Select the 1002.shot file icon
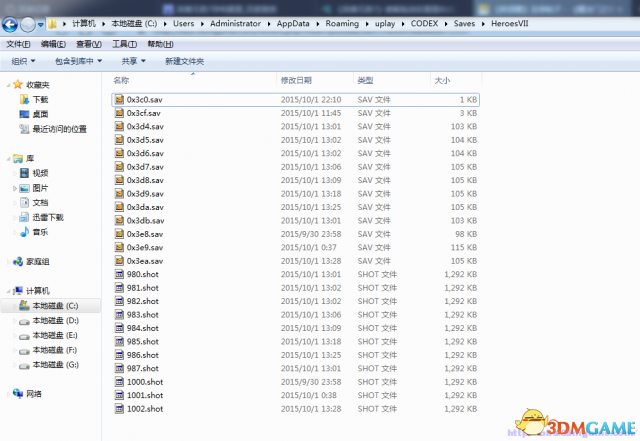This screenshot has height=441, width=640. click(119, 409)
